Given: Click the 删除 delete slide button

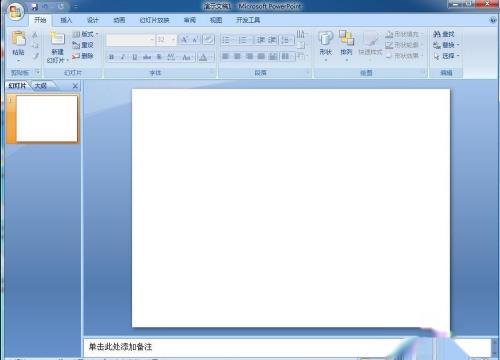Looking at the screenshot, I should [83, 56].
